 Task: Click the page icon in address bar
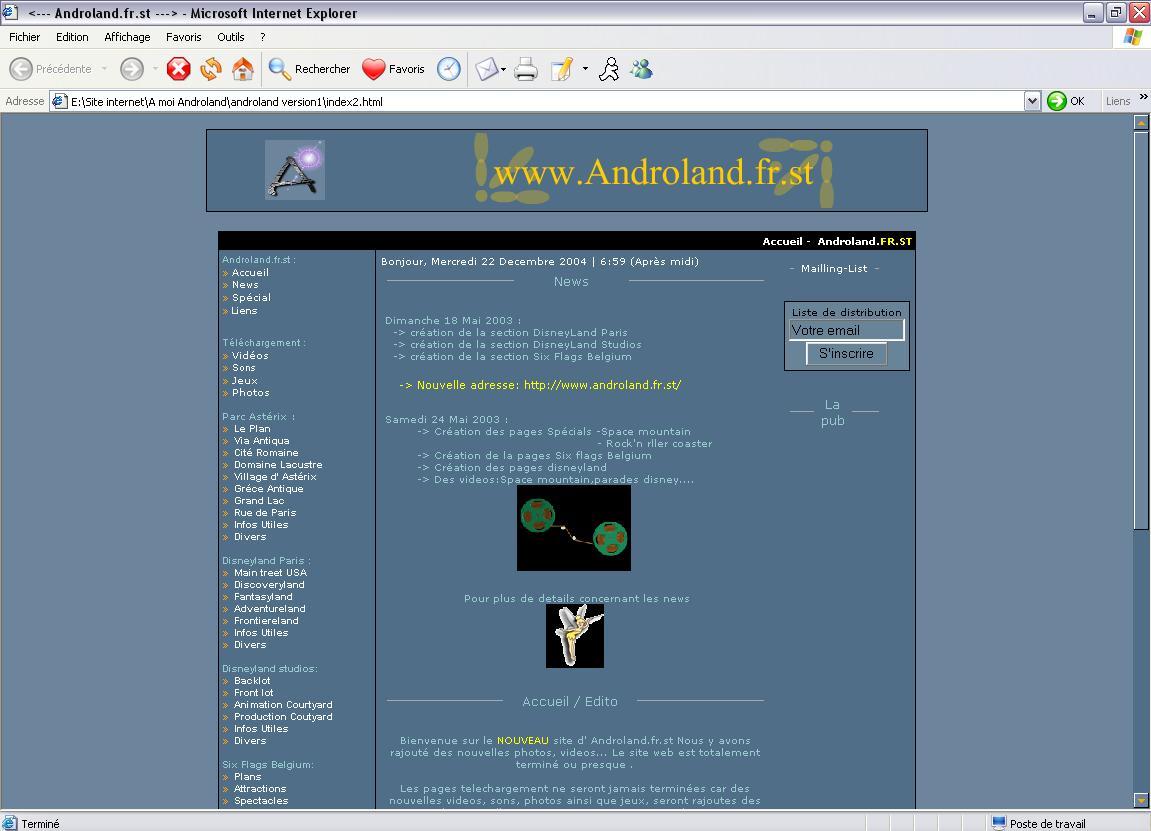tap(59, 101)
